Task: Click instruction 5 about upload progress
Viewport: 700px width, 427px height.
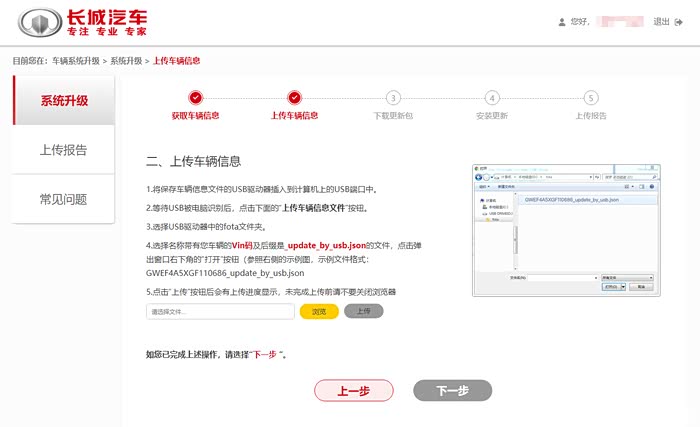Action: pyautogui.click(x=271, y=292)
